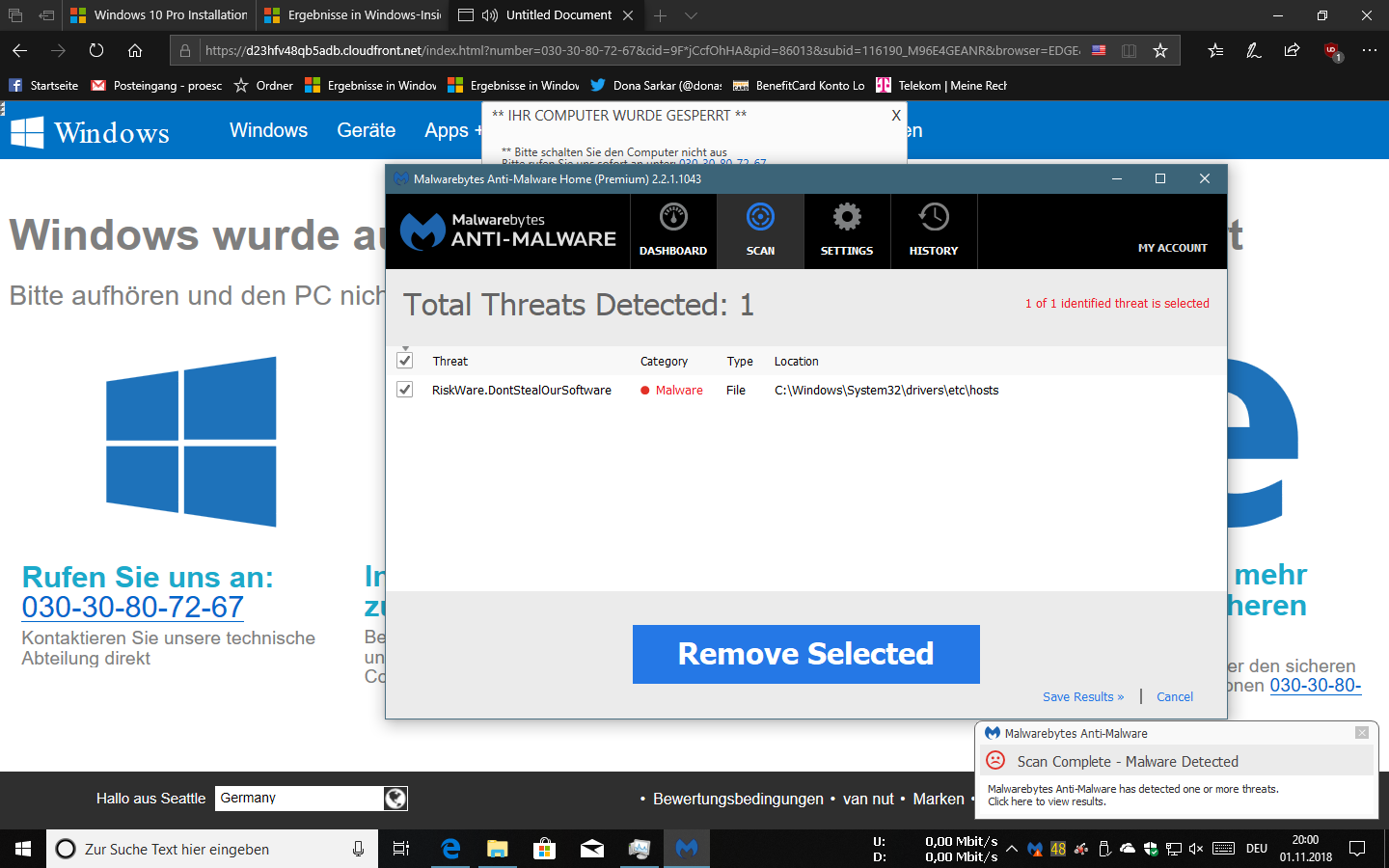This screenshot has height=868, width=1389.
Task: Open the Startseite Facebook favorite
Action: [43, 85]
